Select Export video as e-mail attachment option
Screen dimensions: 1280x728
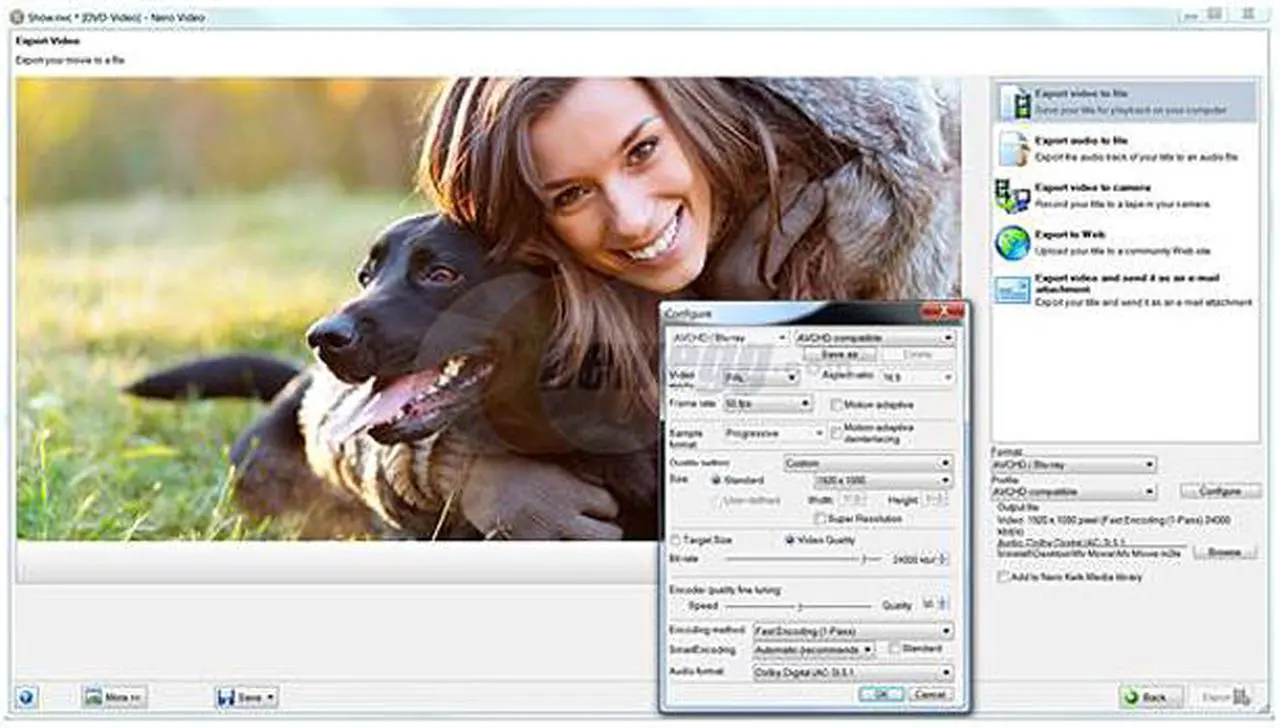tap(1126, 289)
